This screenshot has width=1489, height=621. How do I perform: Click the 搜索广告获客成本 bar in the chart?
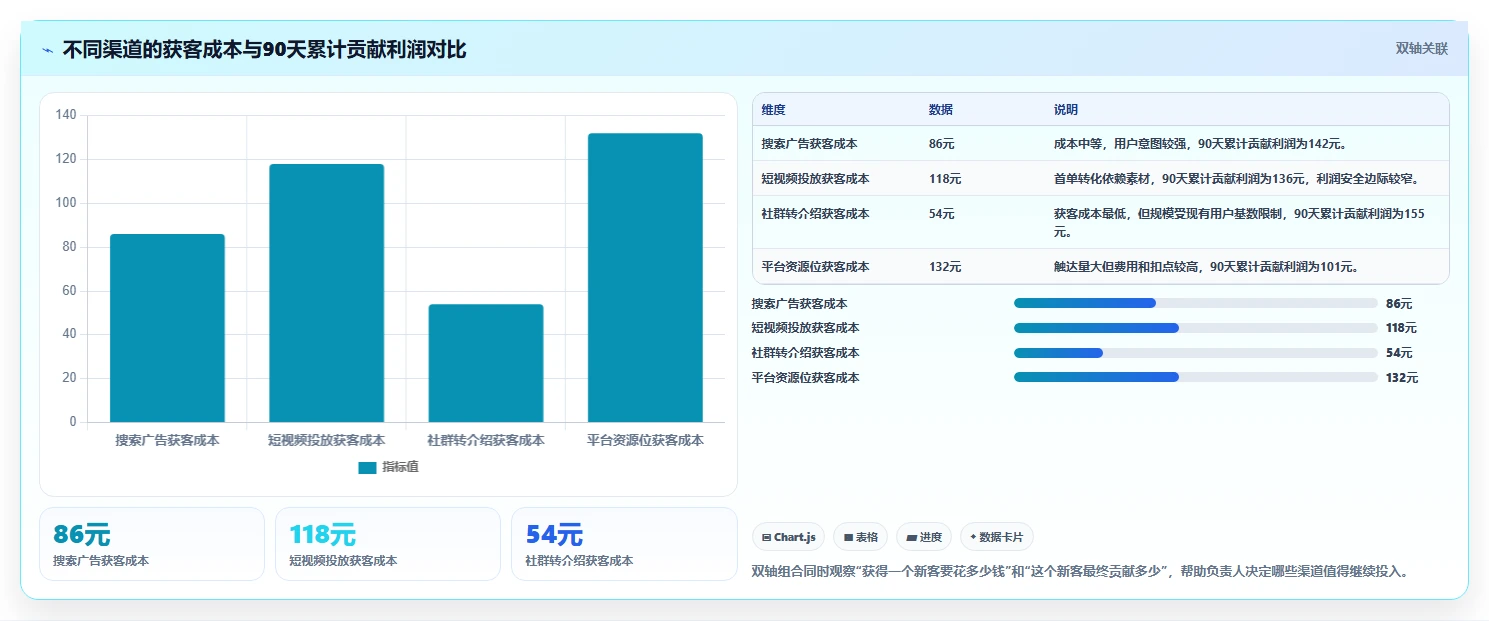167,328
